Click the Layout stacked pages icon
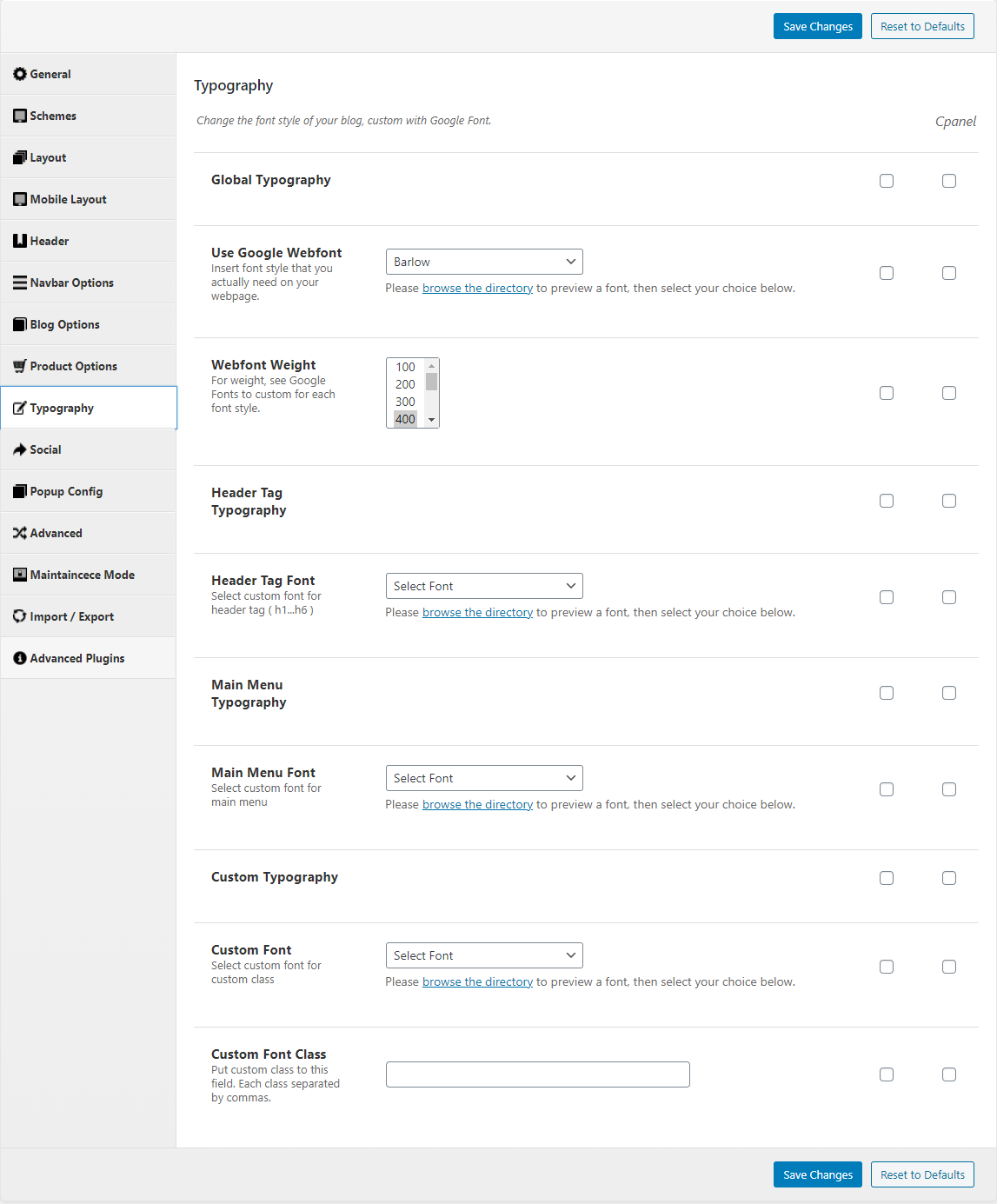 pos(20,157)
